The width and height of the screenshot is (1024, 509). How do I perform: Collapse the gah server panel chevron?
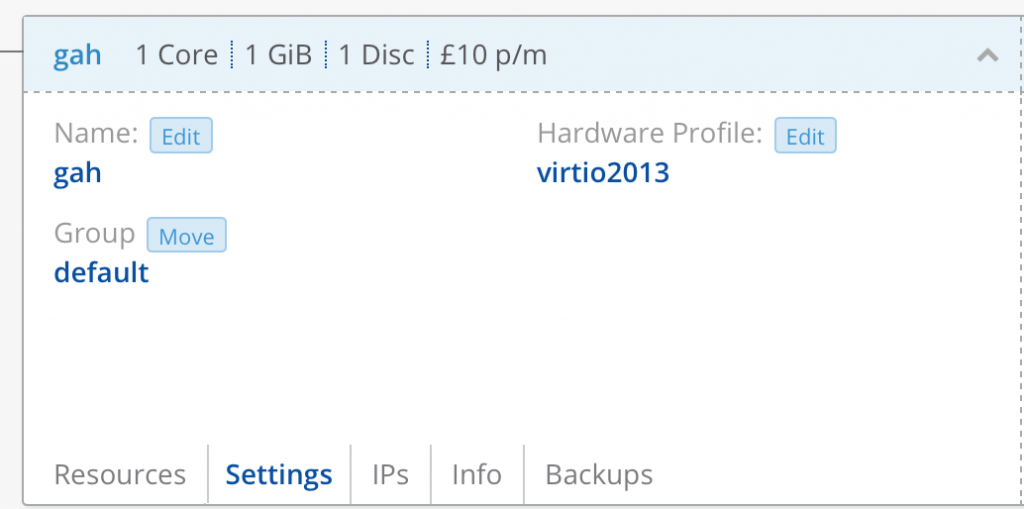click(x=987, y=55)
